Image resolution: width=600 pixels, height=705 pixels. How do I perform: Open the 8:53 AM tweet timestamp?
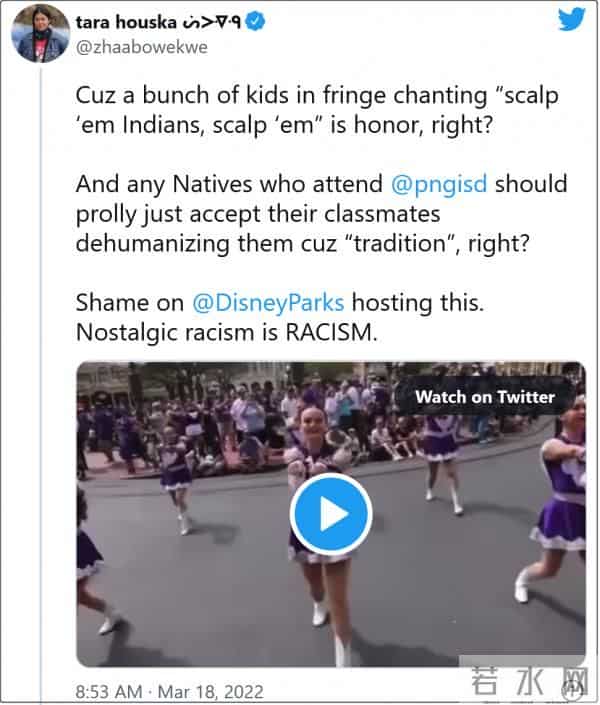tap(155, 689)
